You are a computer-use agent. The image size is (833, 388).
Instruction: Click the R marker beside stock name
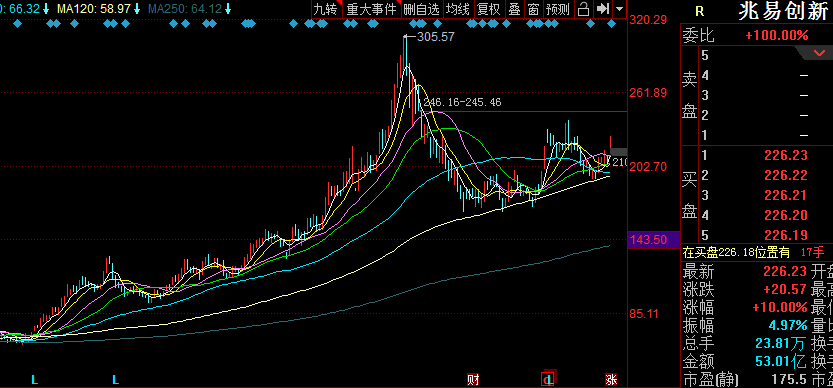(699, 12)
